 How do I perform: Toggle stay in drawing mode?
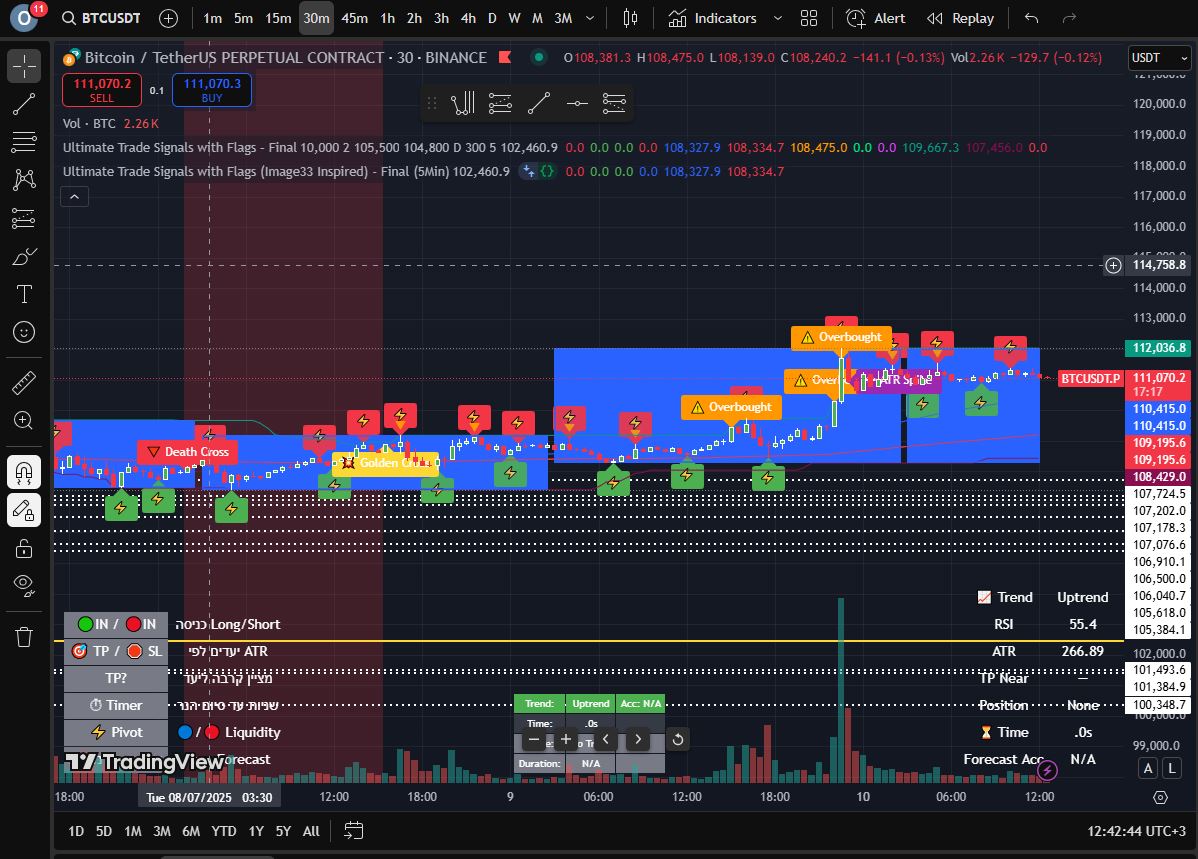point(24,511)
